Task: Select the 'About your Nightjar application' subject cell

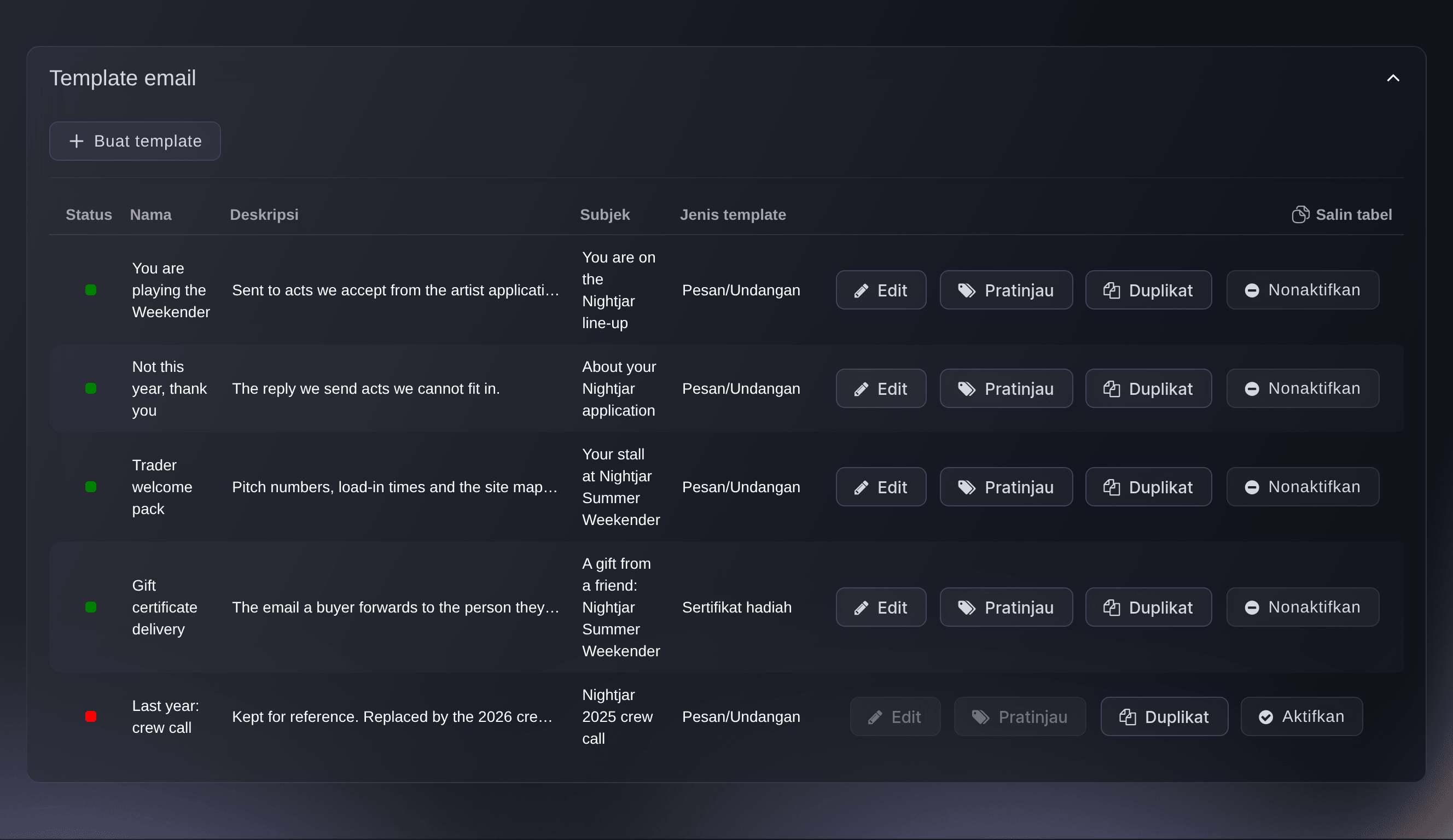Action: click(x=619, y=389)
